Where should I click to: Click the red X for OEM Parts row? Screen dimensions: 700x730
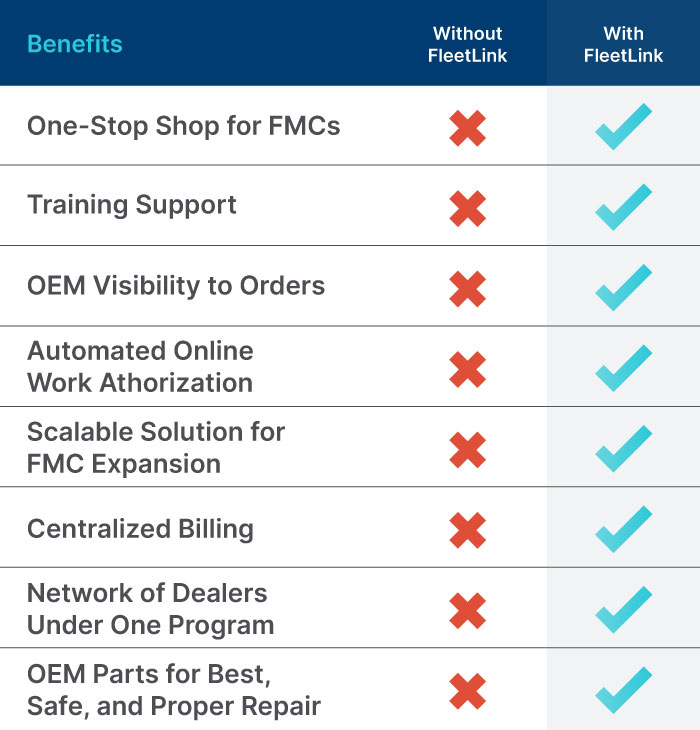(467, 691)
